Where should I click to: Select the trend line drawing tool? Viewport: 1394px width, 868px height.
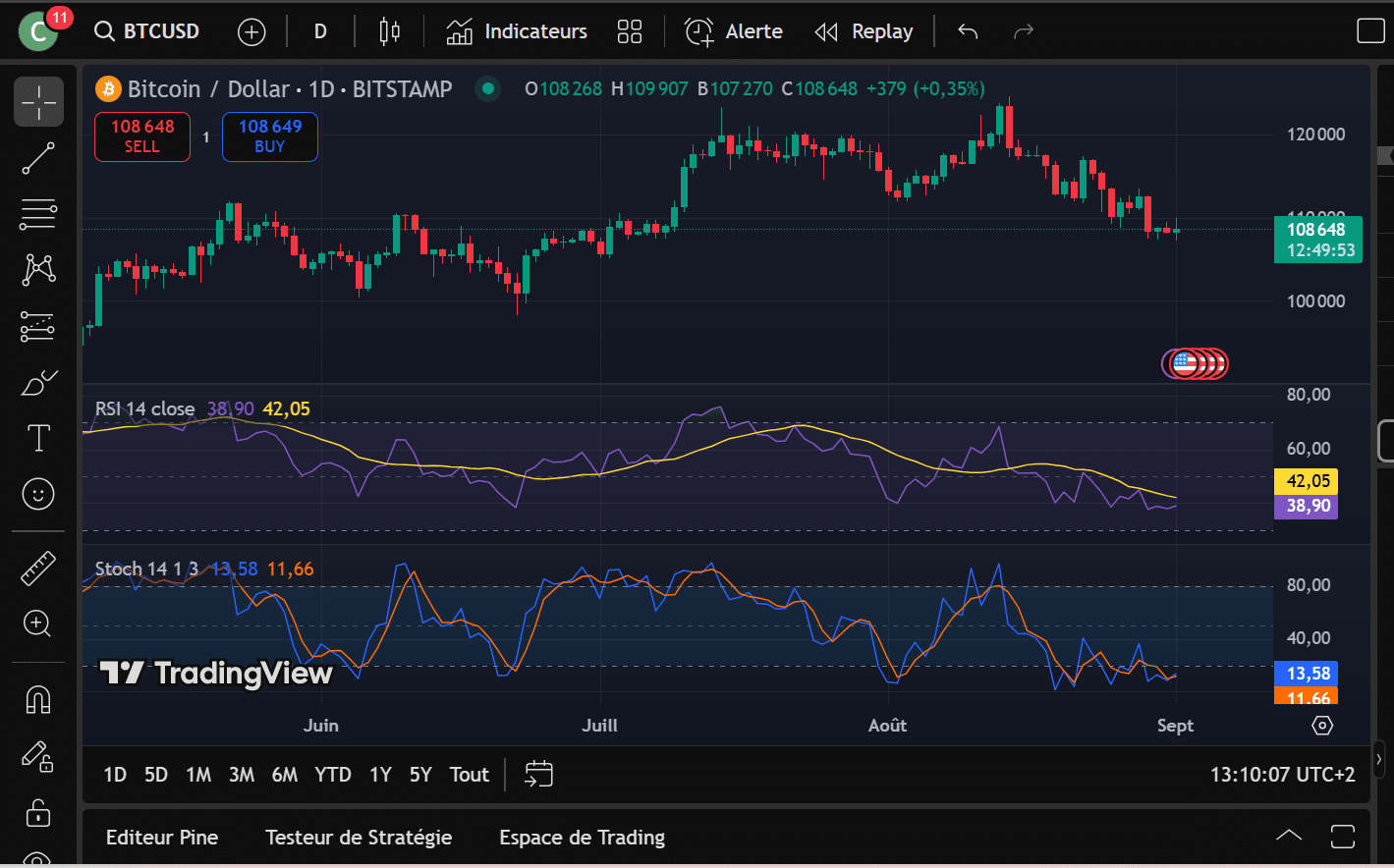click(38, 158)
